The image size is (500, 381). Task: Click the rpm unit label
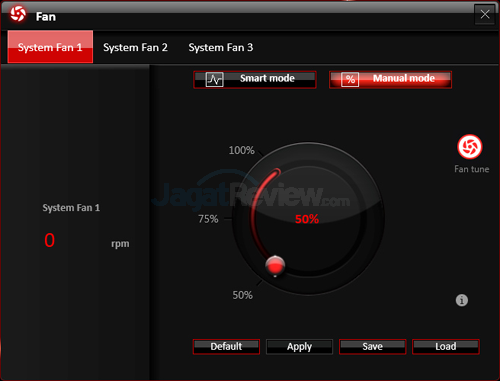120,244
